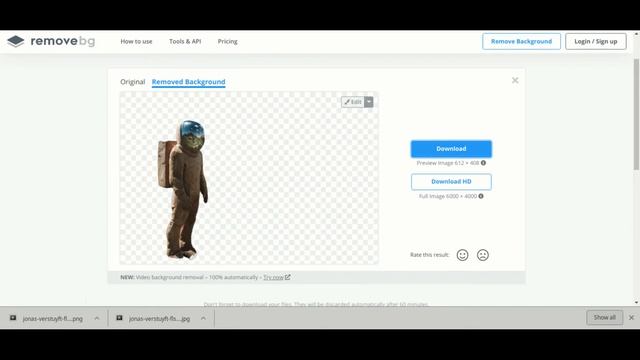
Task: Close the downloads bar
Action: pos(631,318)
